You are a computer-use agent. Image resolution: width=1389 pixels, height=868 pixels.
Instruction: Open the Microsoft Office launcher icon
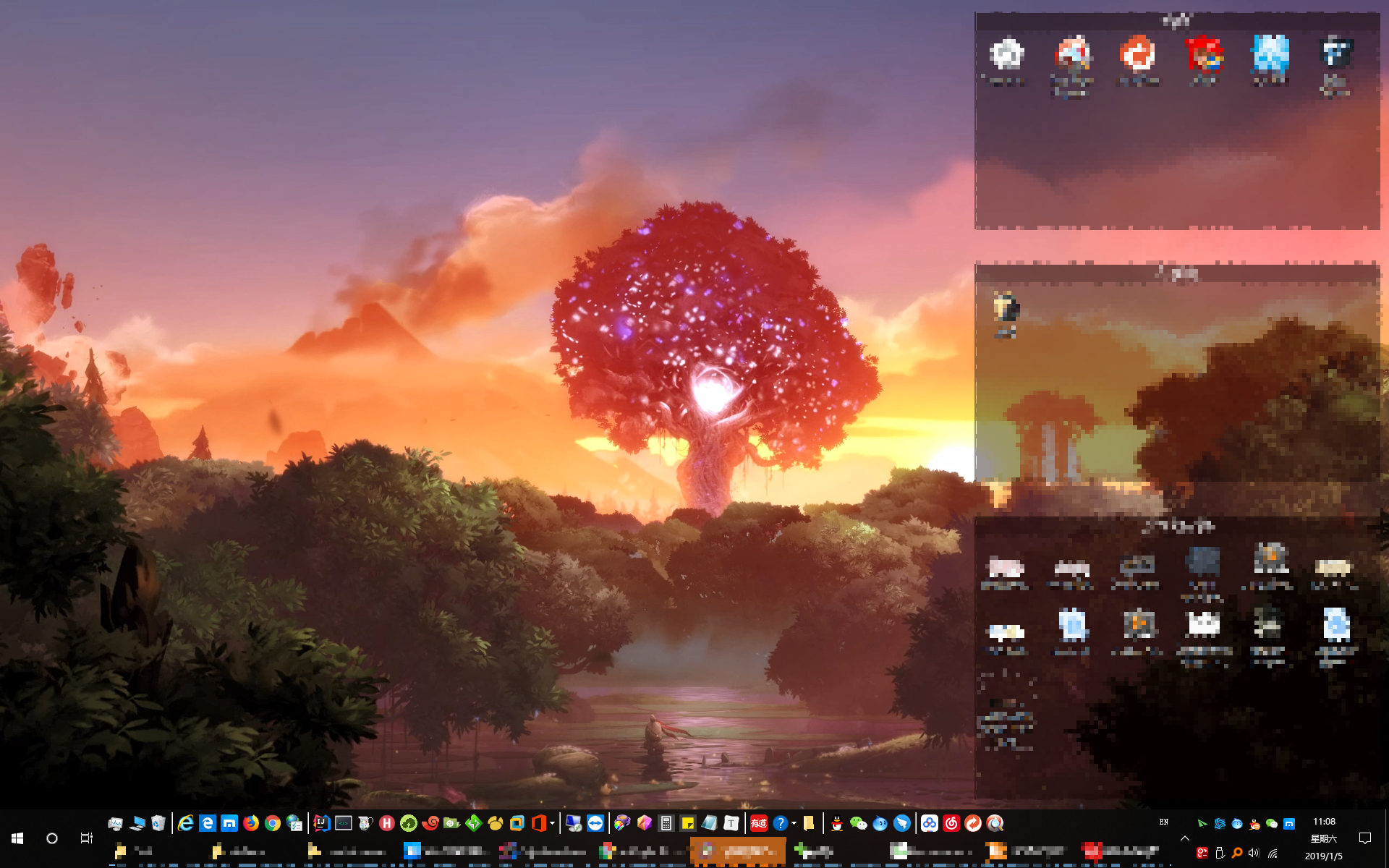click(539, 823)
